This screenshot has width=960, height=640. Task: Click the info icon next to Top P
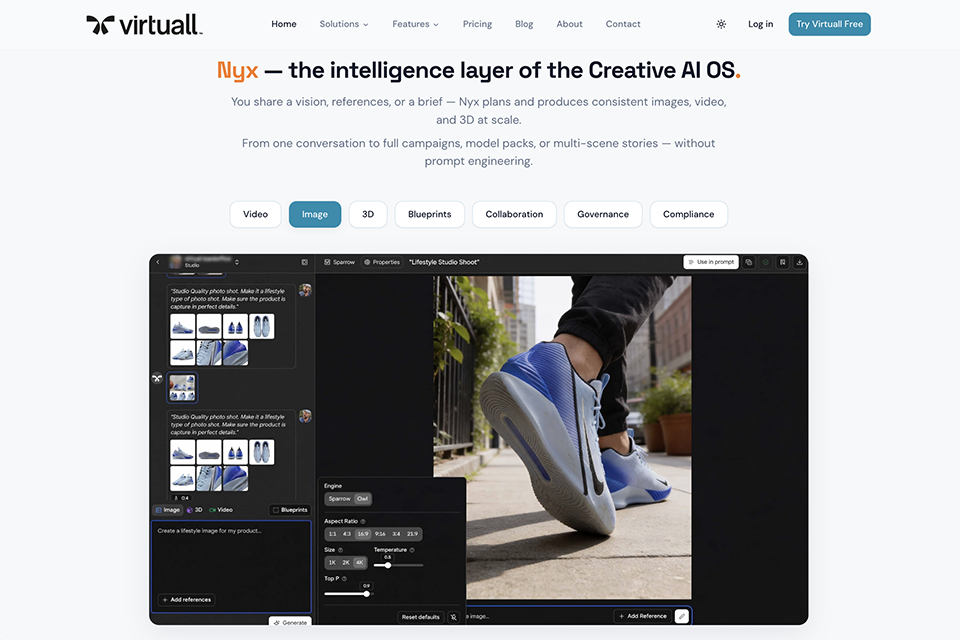pyautogui.click(x=344, y=579)
